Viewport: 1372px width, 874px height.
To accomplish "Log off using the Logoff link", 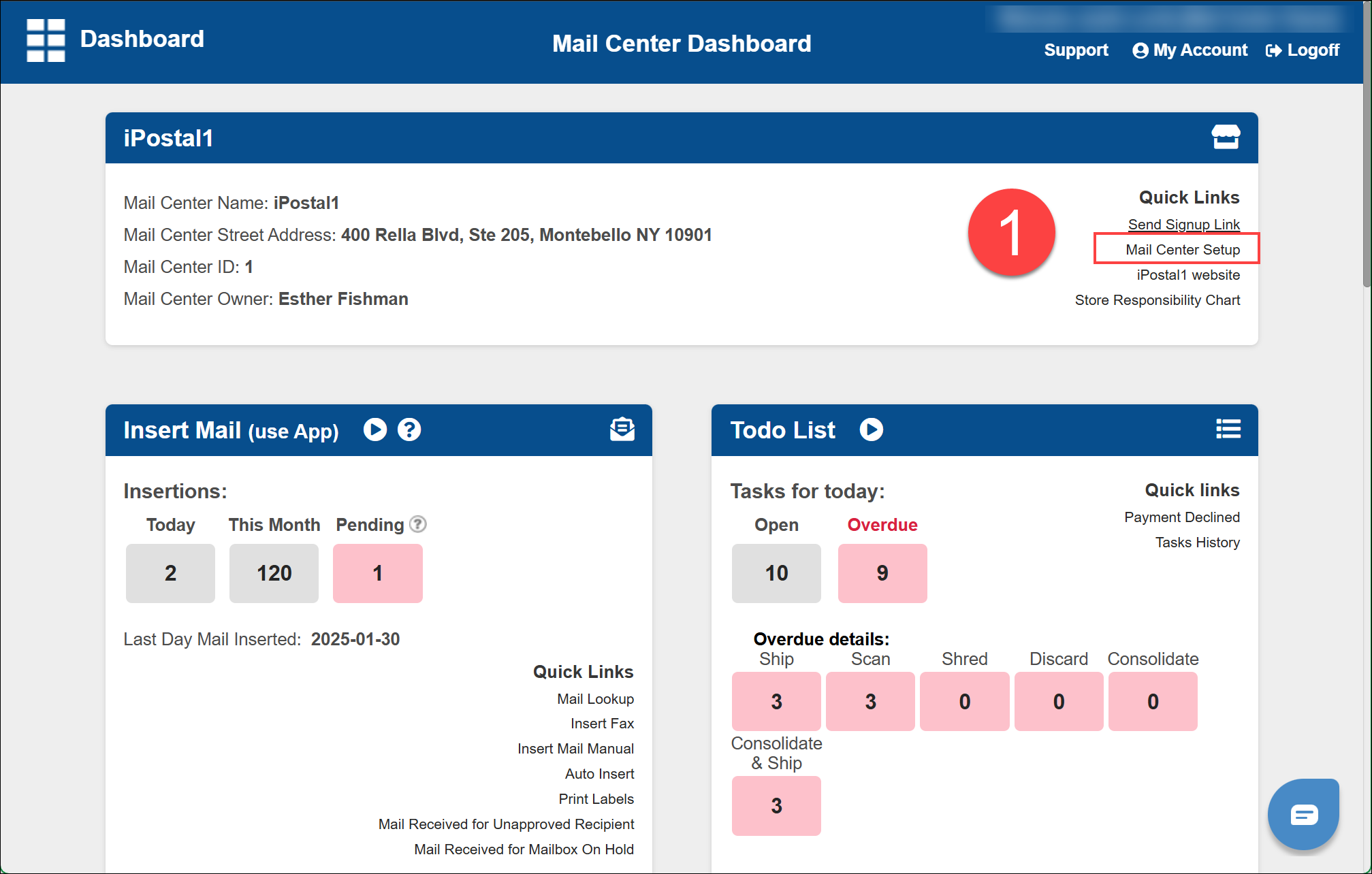I will 1303,50.
